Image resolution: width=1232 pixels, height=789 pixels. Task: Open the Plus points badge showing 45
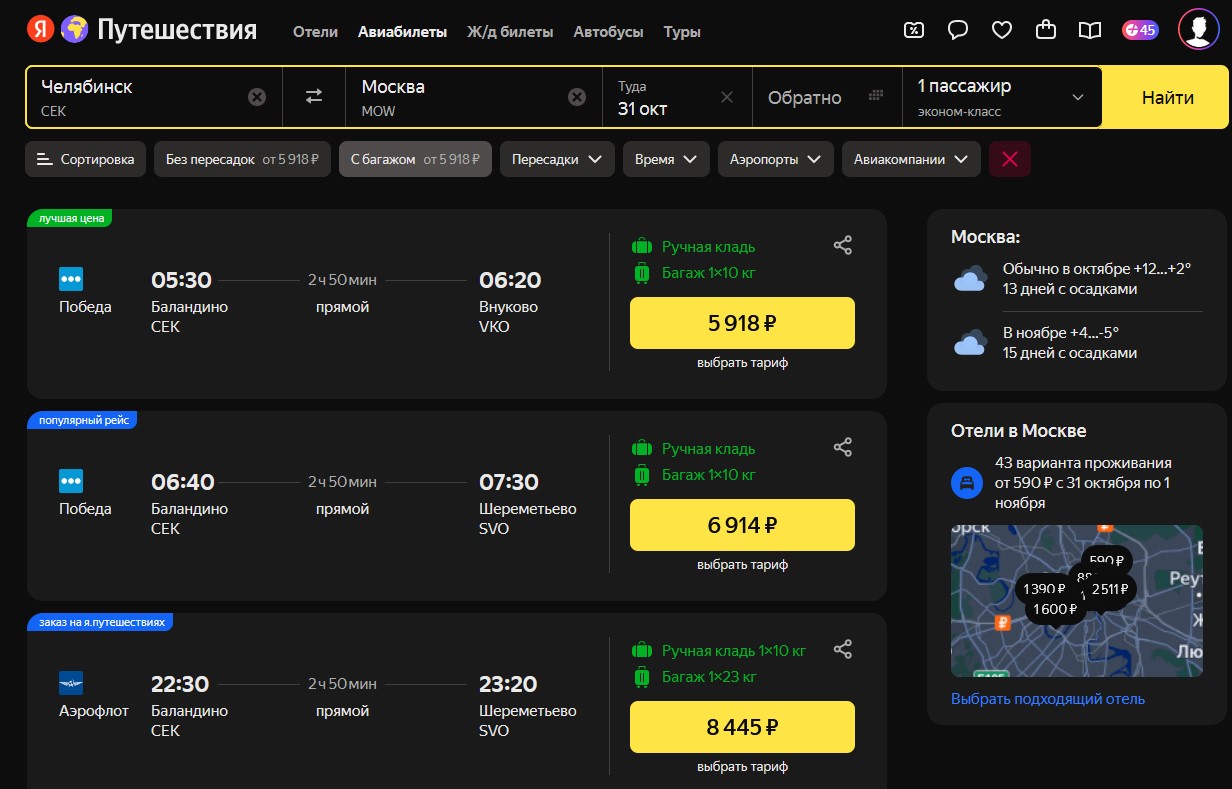pyautogui.click(x=1141, y=30)
